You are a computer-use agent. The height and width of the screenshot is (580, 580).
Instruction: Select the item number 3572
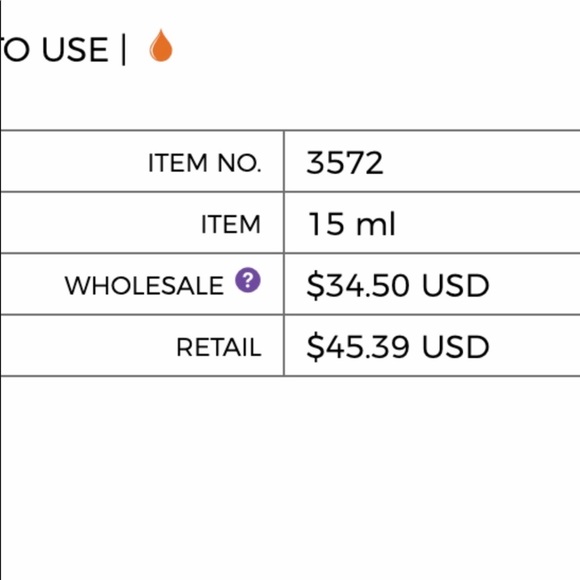click(x=345, y=163)
